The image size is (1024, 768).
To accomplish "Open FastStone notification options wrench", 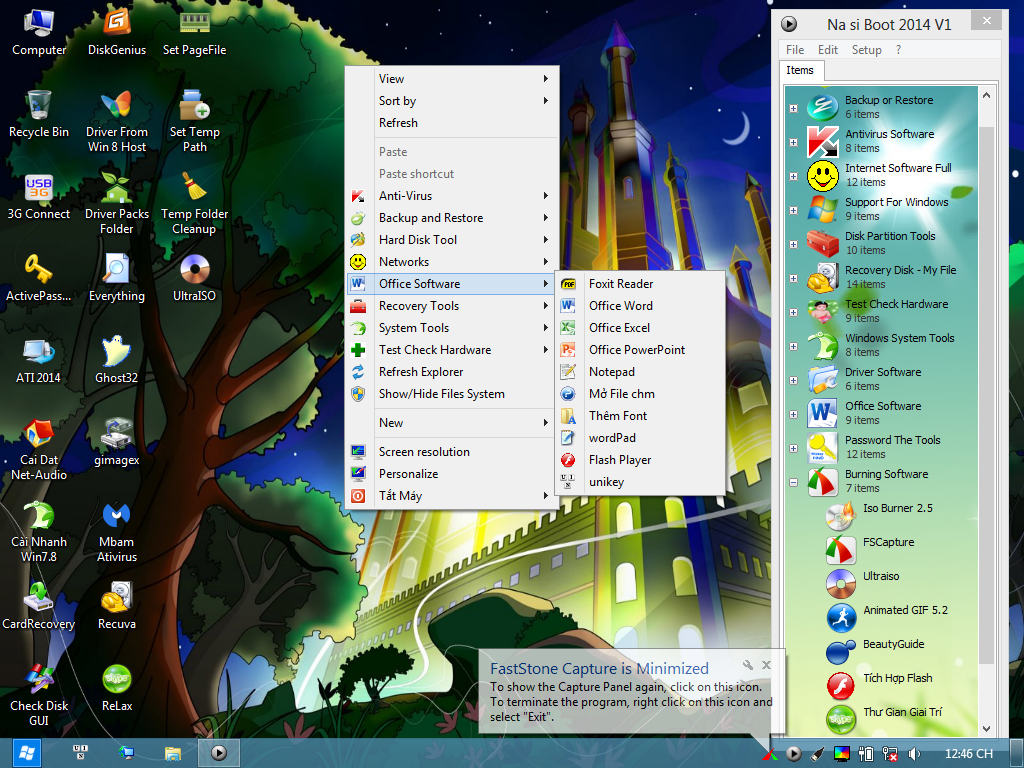I will (748, 665).
